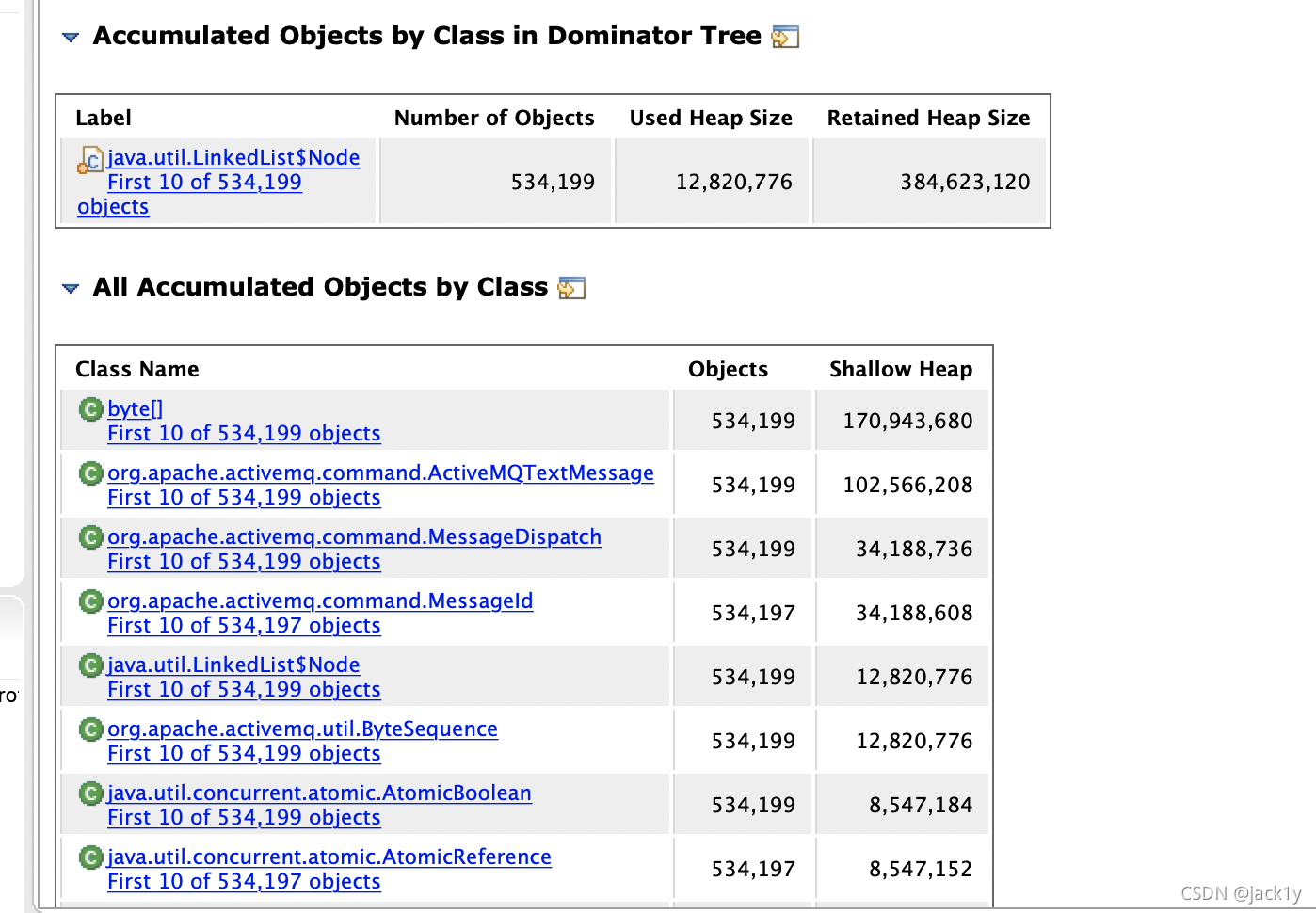Open java.util.LinkedList$Node link in the lower table
The width and height of the screenshot is (1316, 913).
(x=233, y=665)
